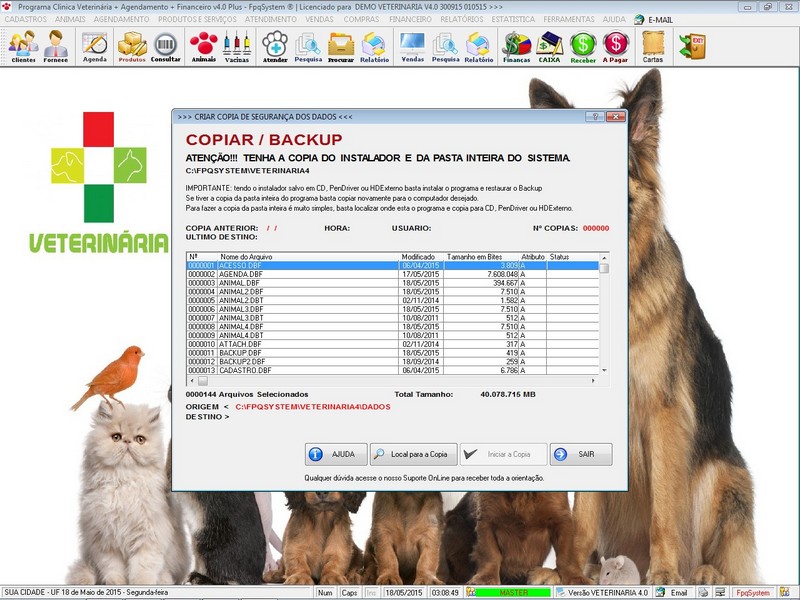This screenshot has height=600, width=800.
Task: Click the Iniciar a Copia button
Action: click(503, 454)
